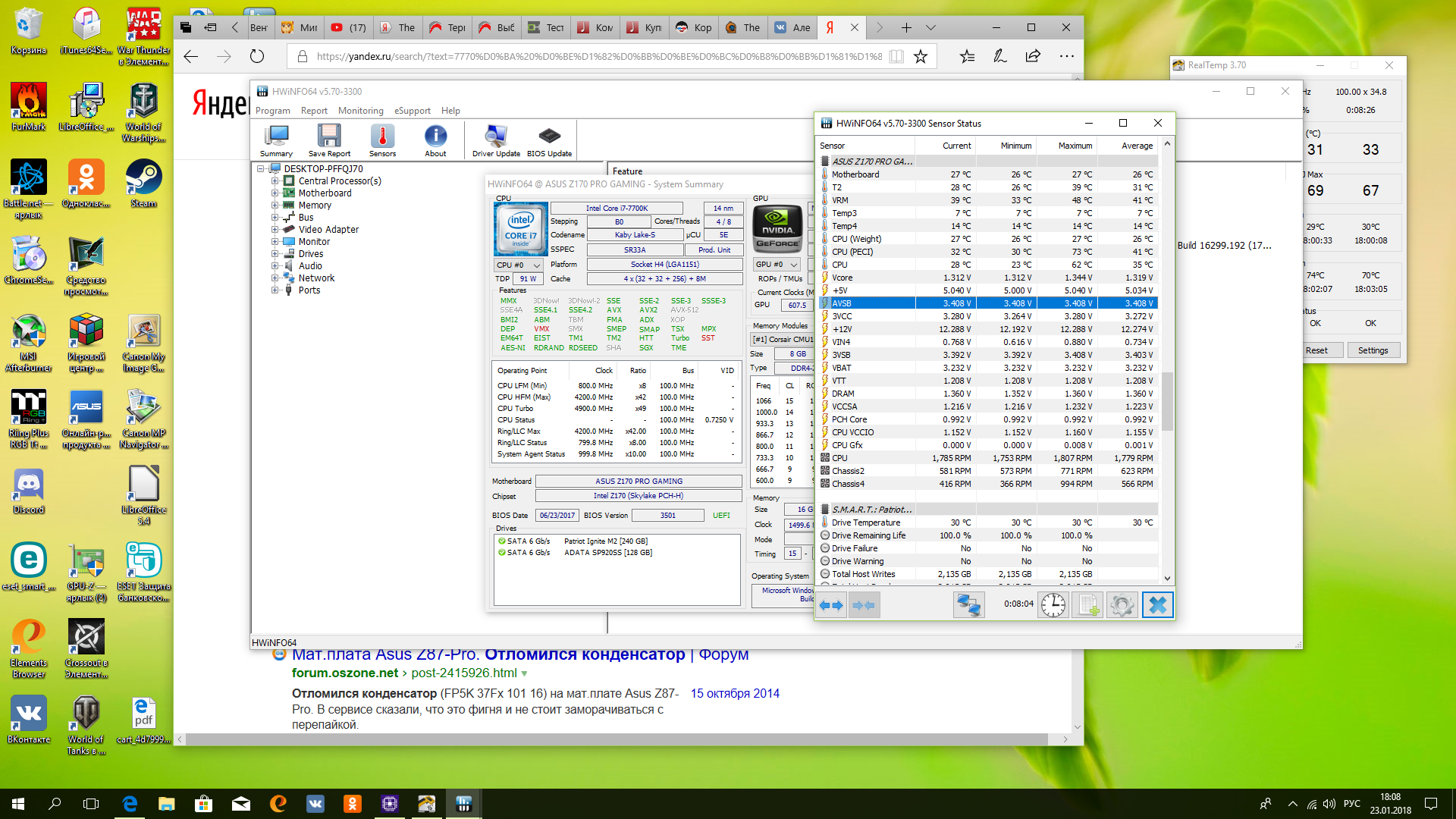Click the expand arrows icon in sensor window

coord(831,604)
